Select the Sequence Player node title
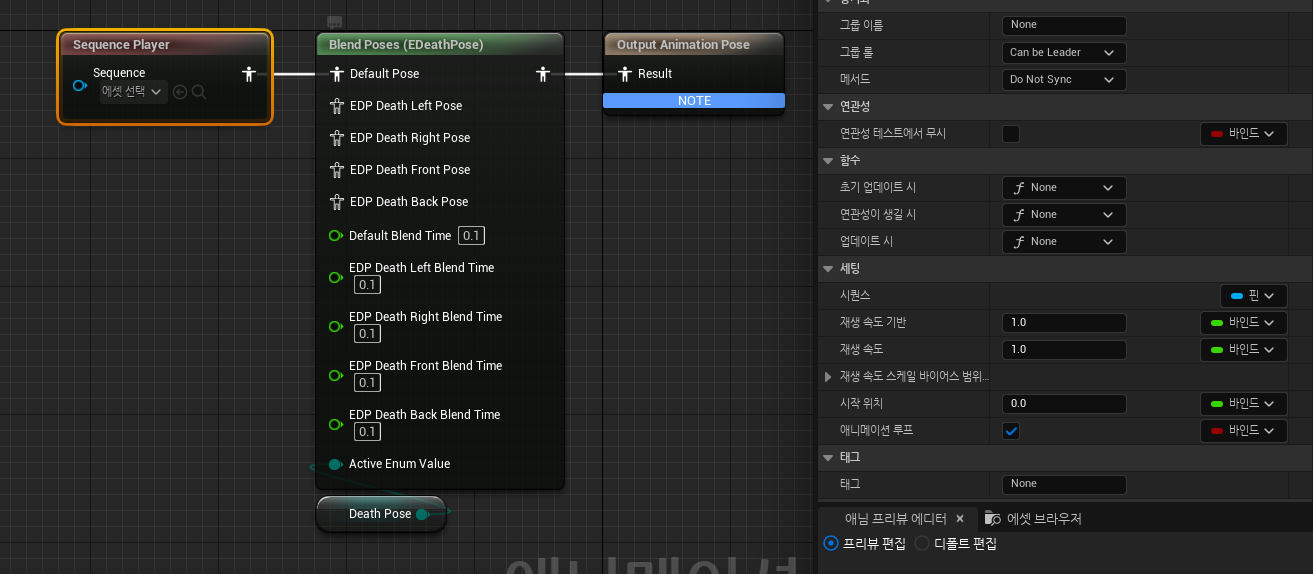Image resolution: width=1313 pixels, height=574 pixels. click(121, 45)
